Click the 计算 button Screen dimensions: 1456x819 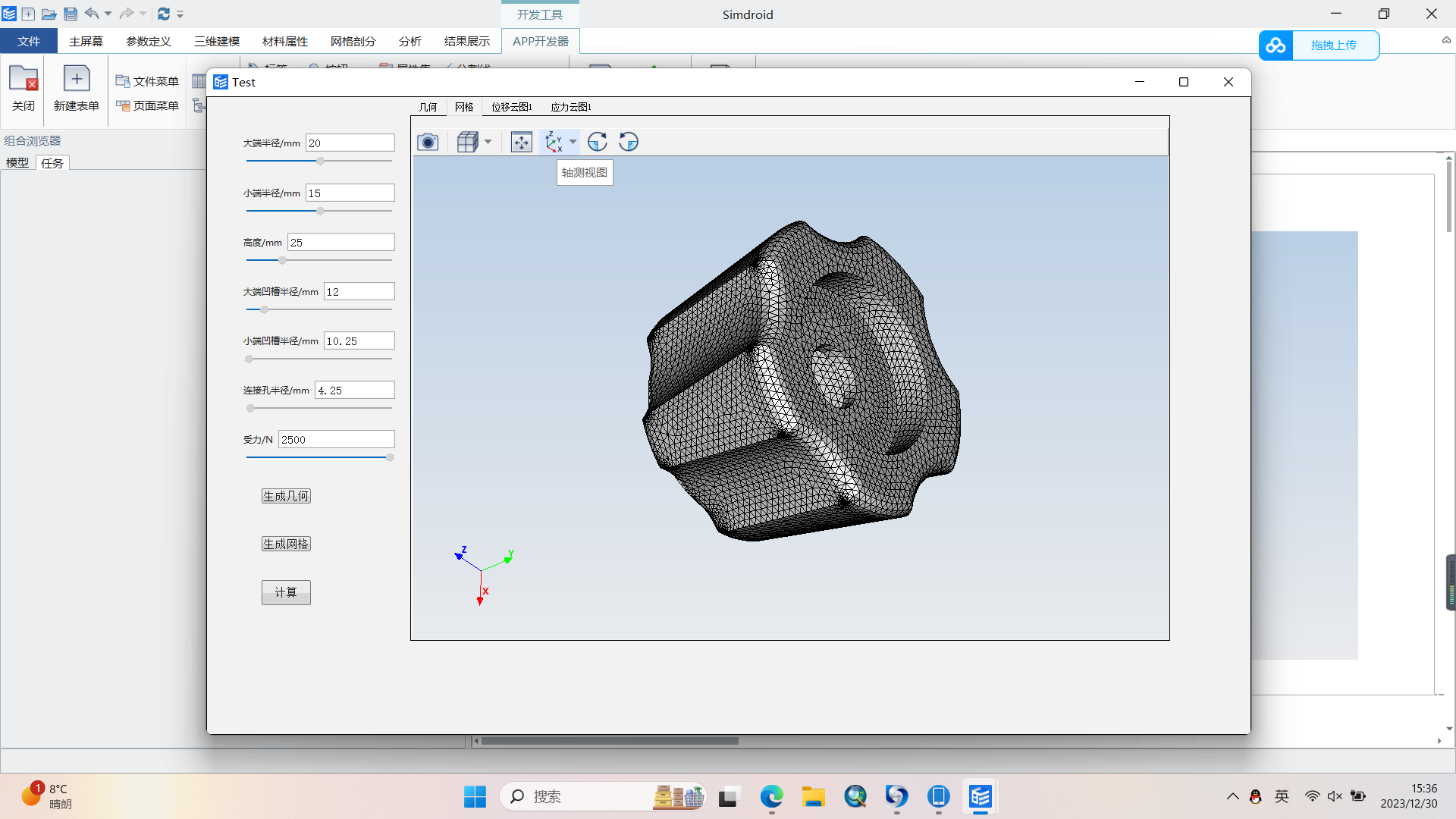tap(286, 592)
